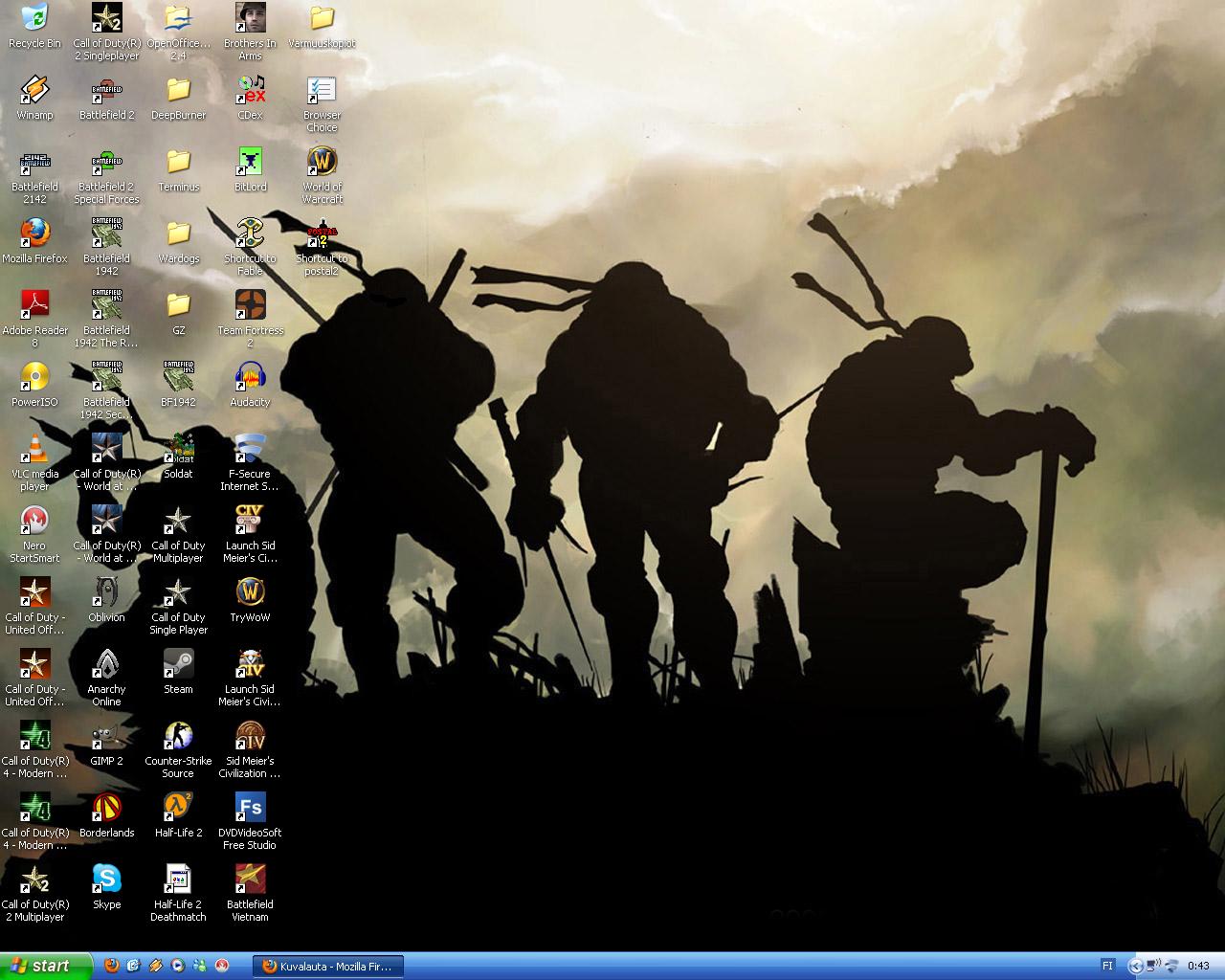Expand hidden system tray icons arrow
1225x980 pixels.
click(x=1135, y=966)
